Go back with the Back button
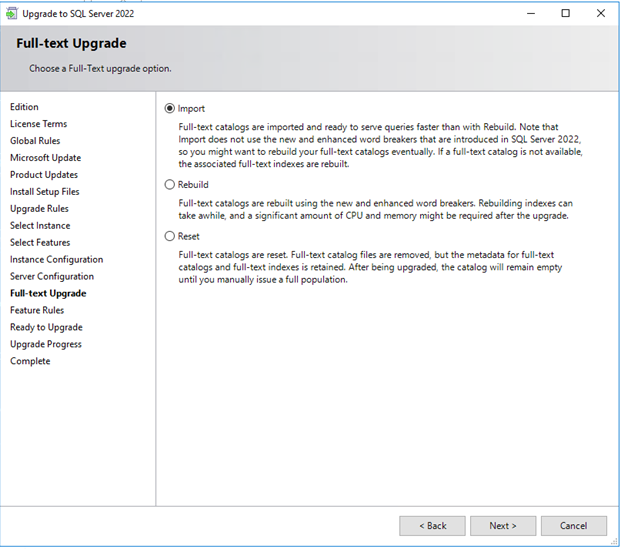Screen dimensions: 621x549 (432, 526)
